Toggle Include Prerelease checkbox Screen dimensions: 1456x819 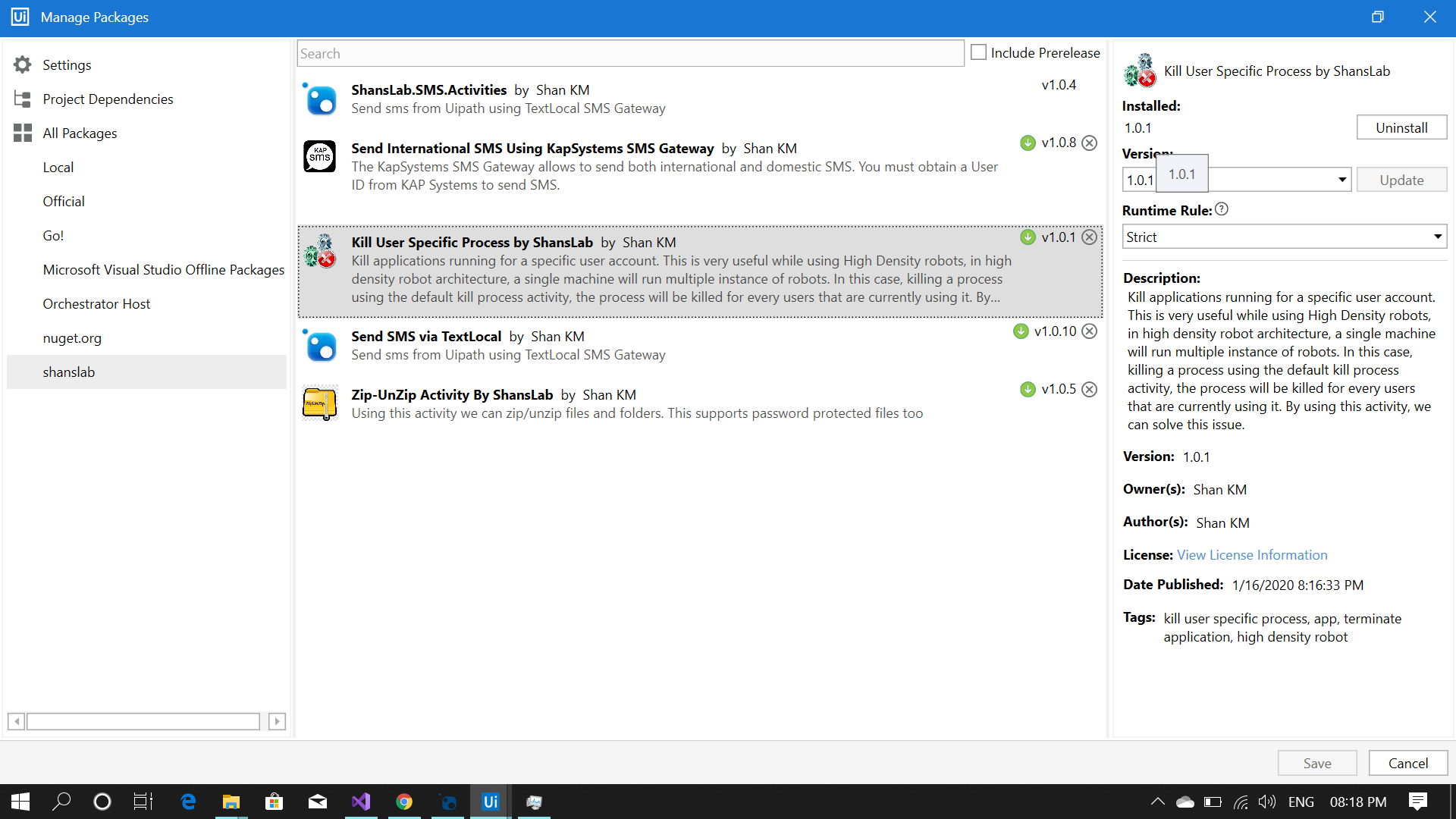tap(979, 52)
